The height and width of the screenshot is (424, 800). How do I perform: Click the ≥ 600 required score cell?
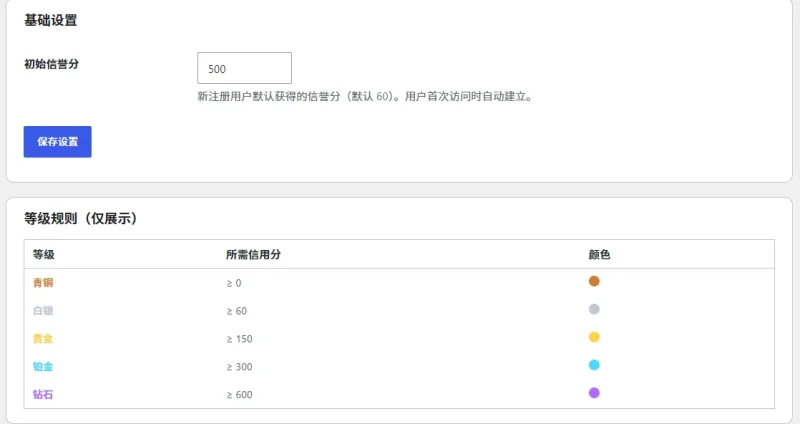click(x=239, y=395)
